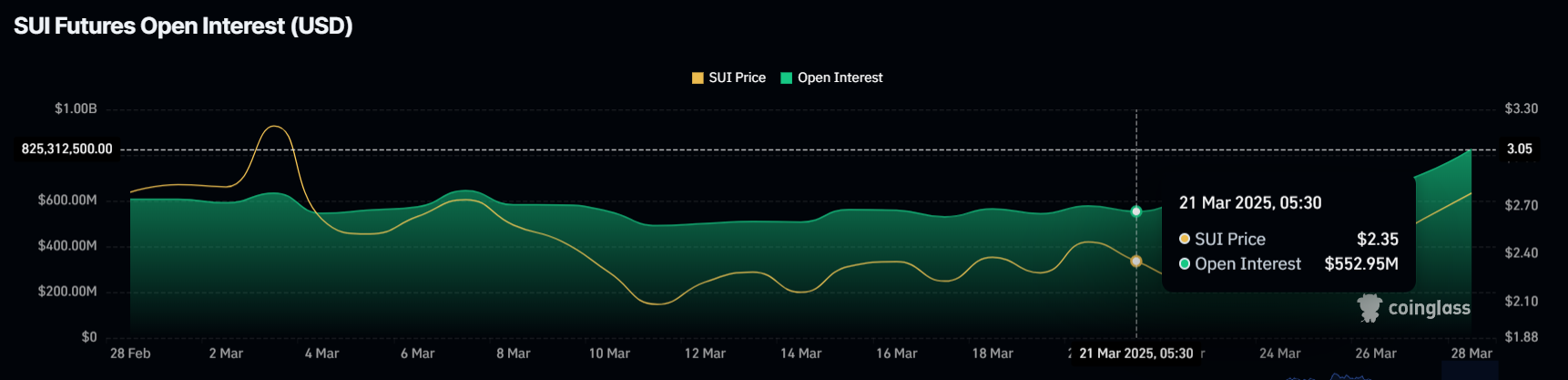Toggle the SUI Price legend entry

tap(728, 77)
